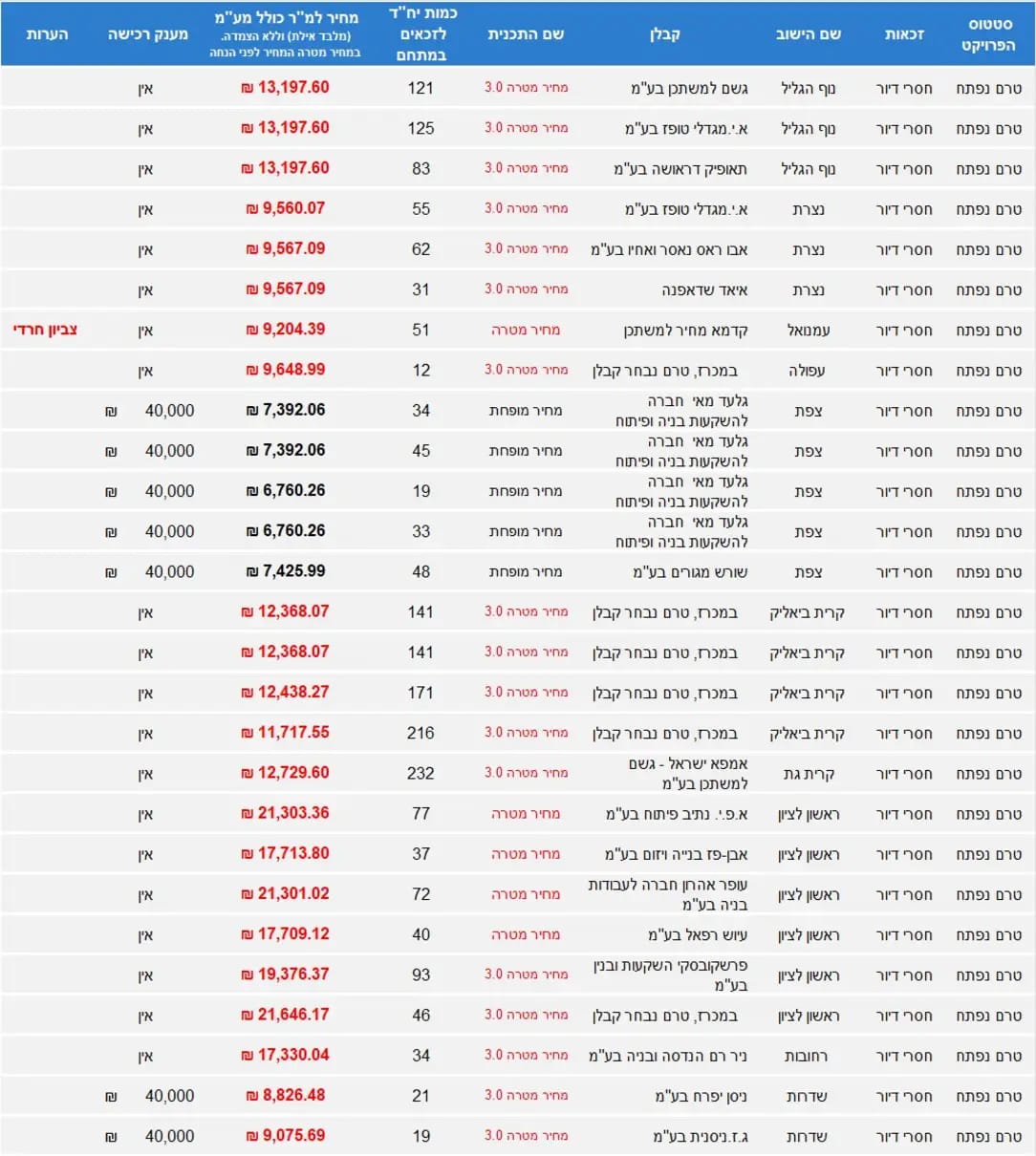The image size is (1036, 1156).
Task: Select contractor 'איאד שדאפנה' cell
Action: [704, 289]
